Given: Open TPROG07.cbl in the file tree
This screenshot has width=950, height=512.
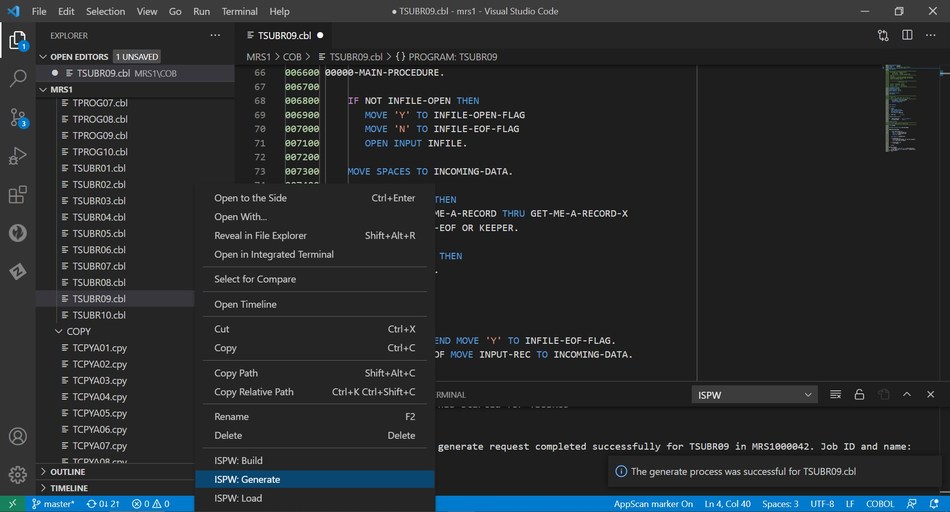Looking at the screenshot, I should coord(100,103).
